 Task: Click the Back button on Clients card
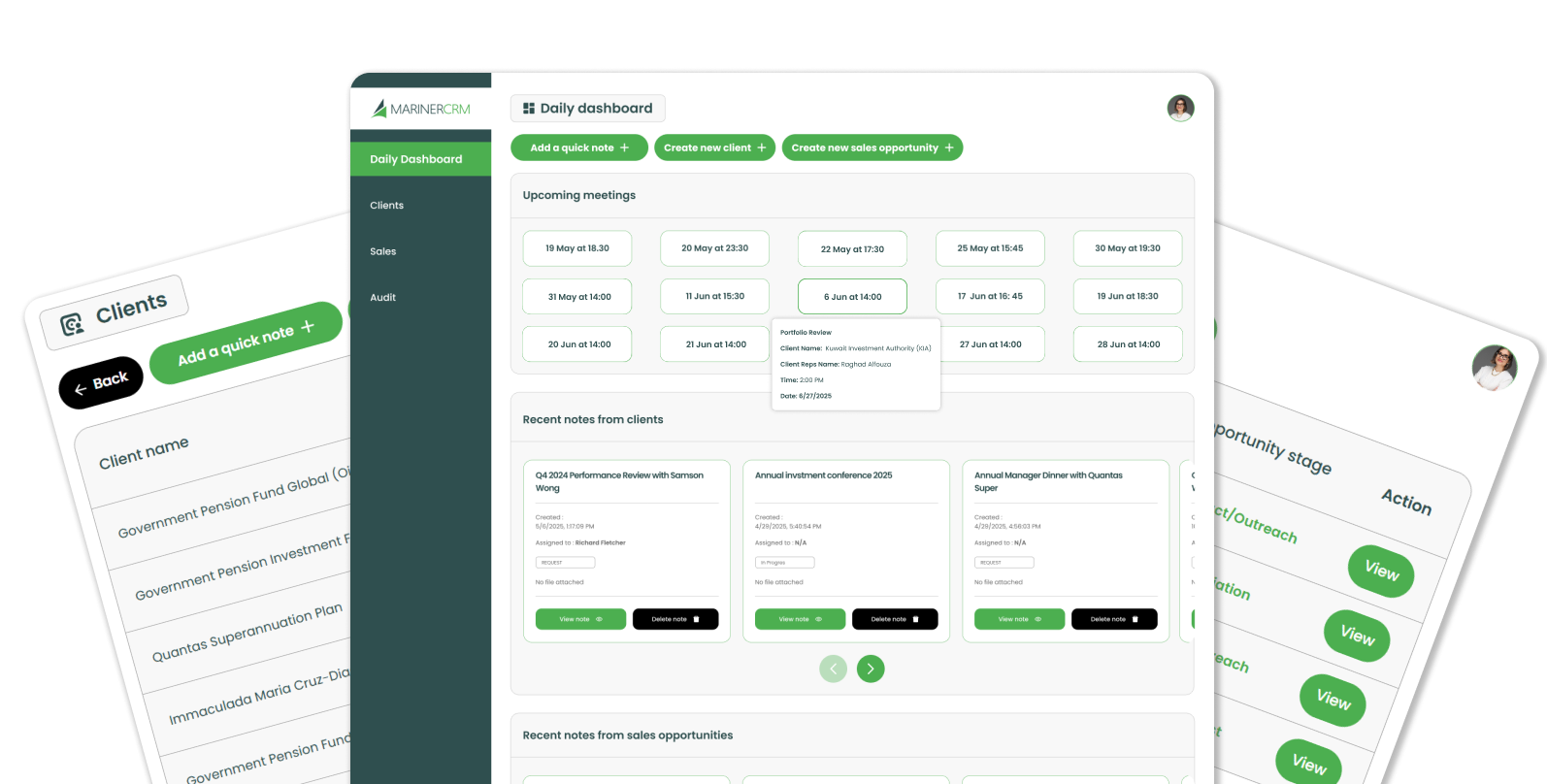coord(101,382)
